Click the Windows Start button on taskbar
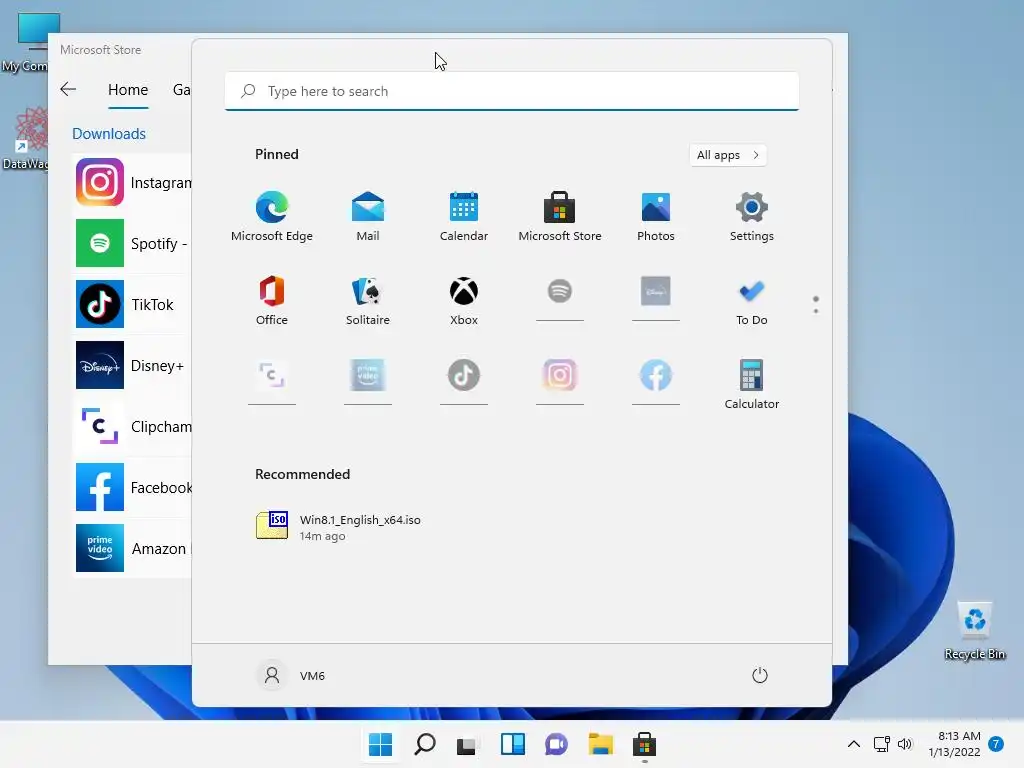The height and width of the screenshot is (768, 1024). (381, 744)
